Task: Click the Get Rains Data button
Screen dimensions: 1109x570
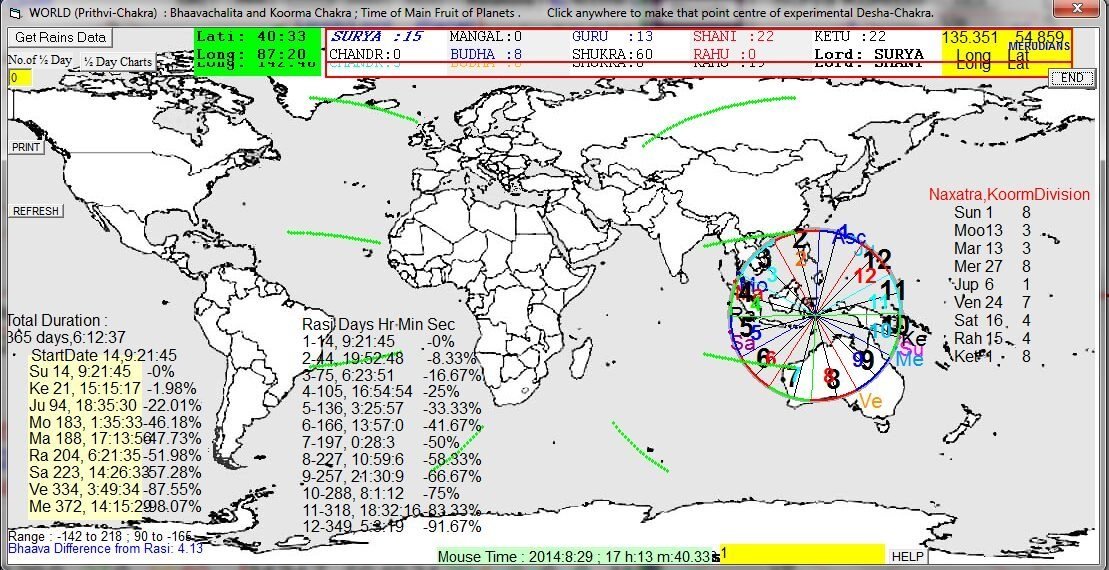Action: 60,37
